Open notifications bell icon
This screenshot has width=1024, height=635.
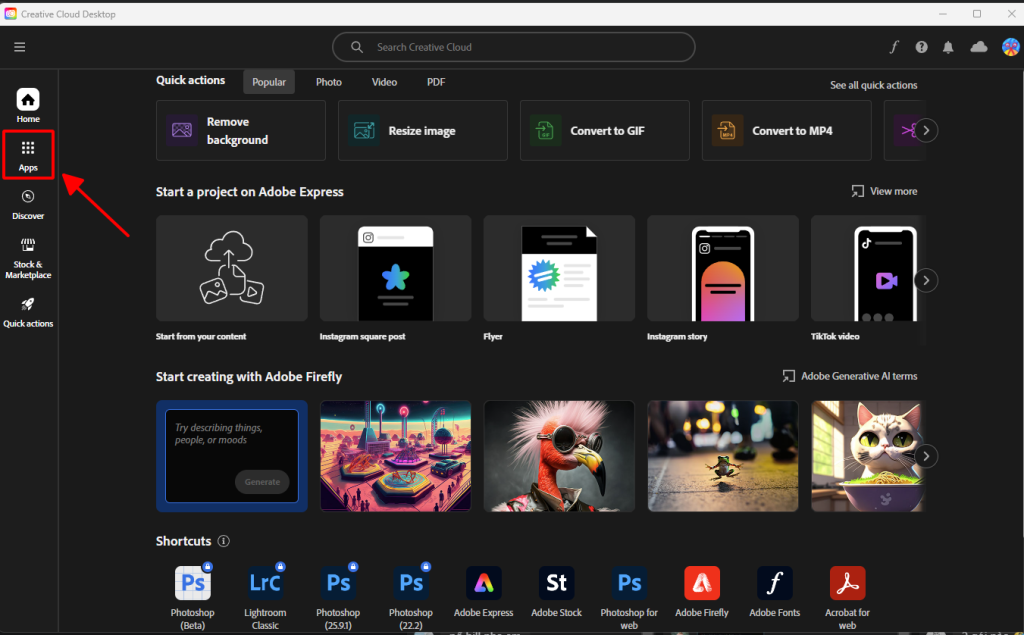(948, 47)
